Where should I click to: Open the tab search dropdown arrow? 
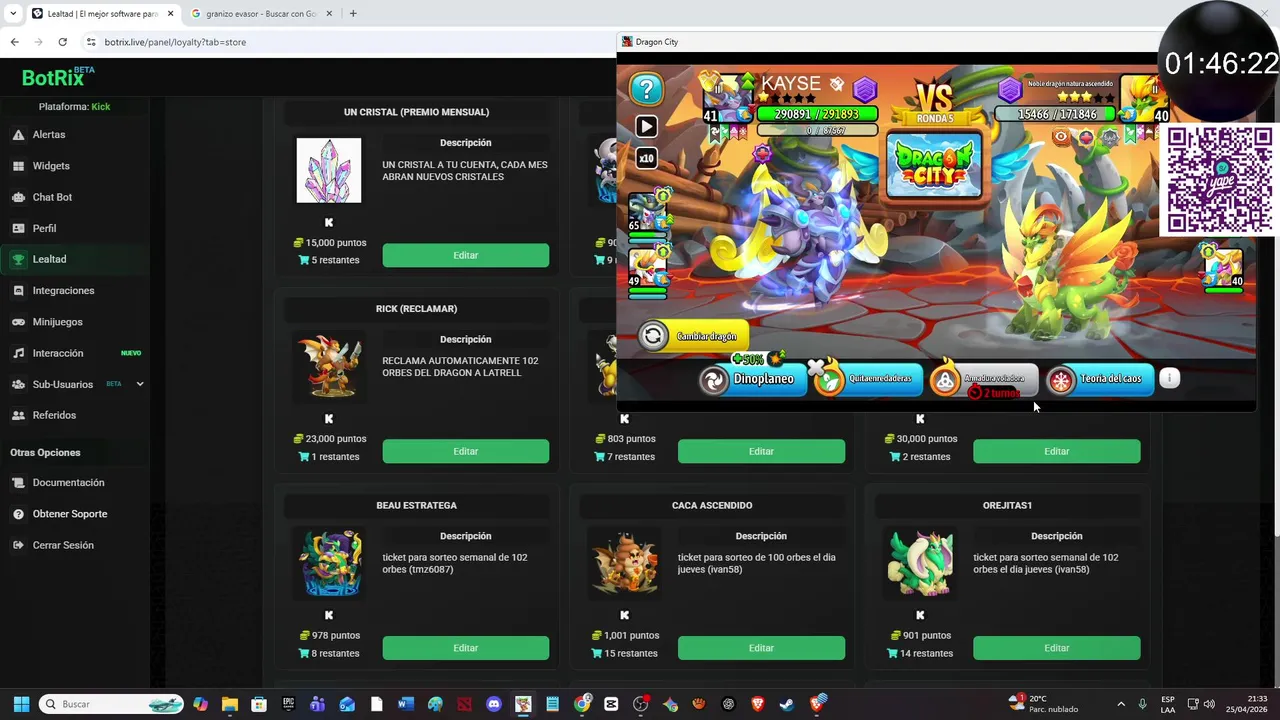tap(12, 14)
